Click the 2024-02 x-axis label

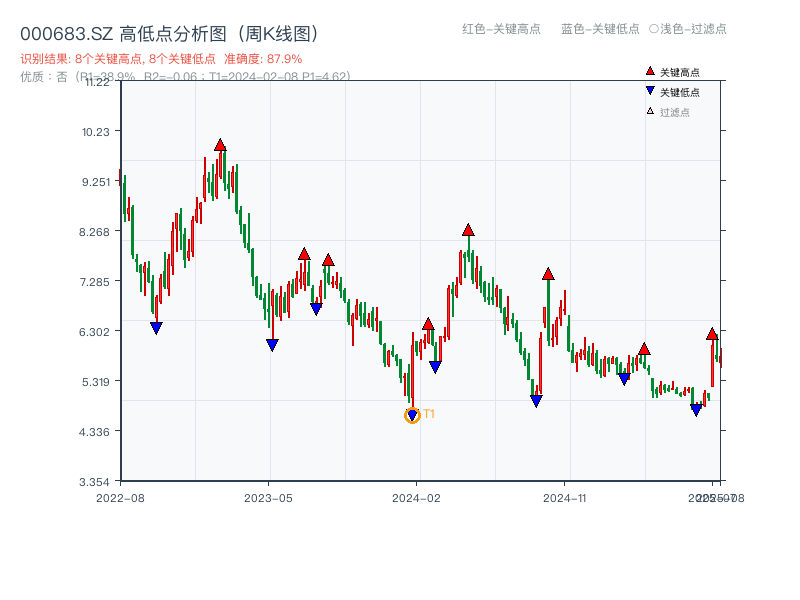tap(416, 498)
